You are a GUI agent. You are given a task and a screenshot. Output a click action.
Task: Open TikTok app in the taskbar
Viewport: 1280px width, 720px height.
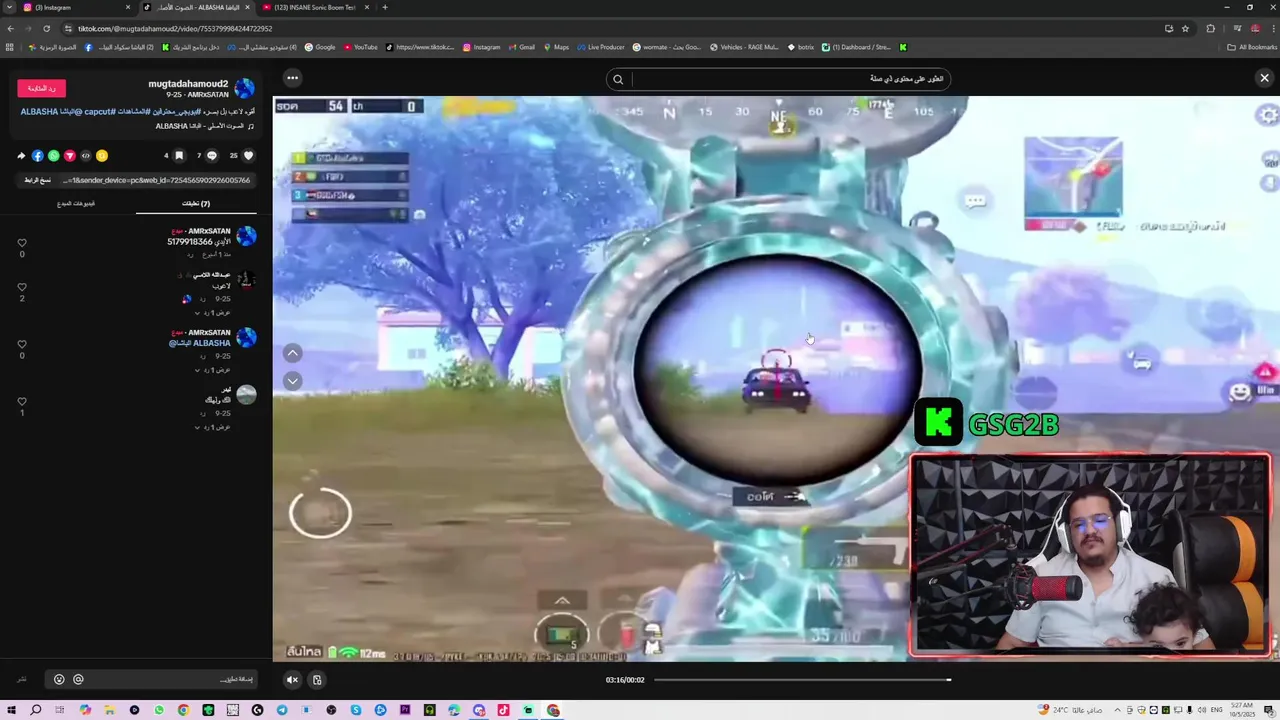point(503,710)
